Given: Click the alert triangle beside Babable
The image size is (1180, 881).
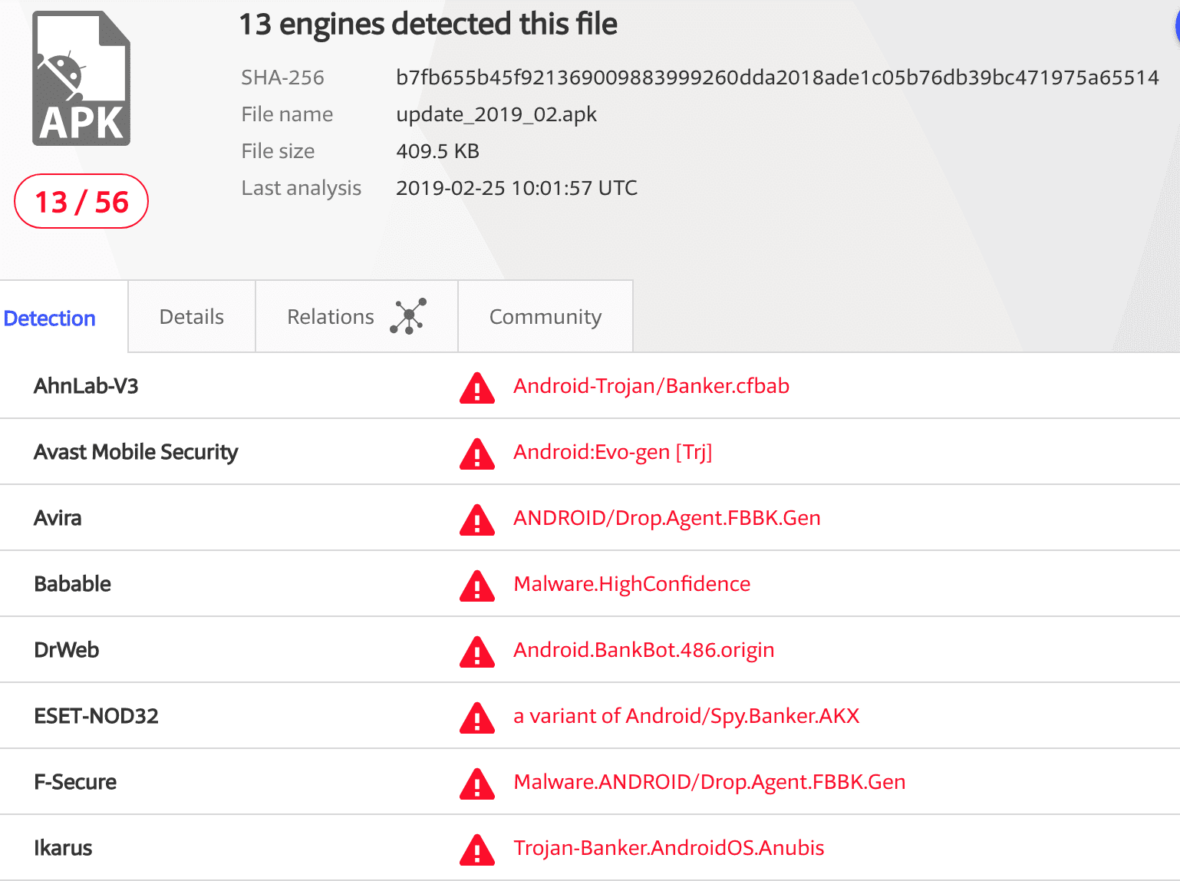Looking at the screenshot, I should click(x=477, y=586).
